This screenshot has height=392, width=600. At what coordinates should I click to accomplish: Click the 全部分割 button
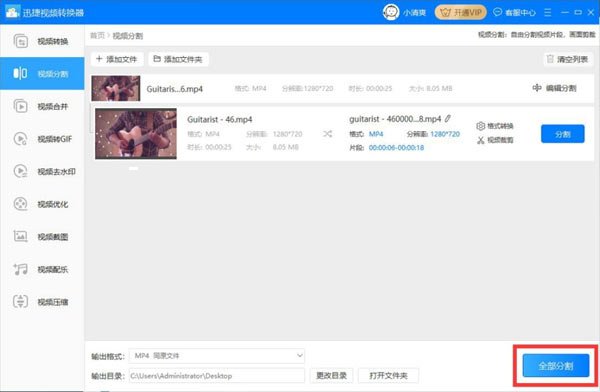556,366
